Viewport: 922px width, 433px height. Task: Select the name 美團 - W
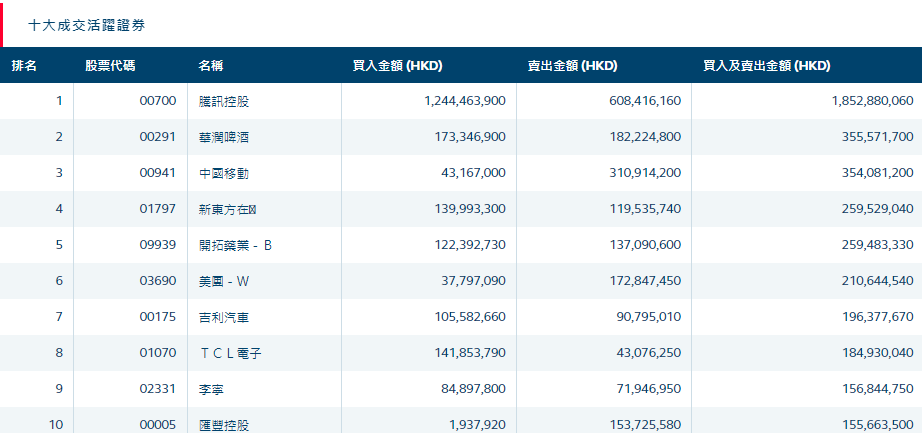click(224, 281)
